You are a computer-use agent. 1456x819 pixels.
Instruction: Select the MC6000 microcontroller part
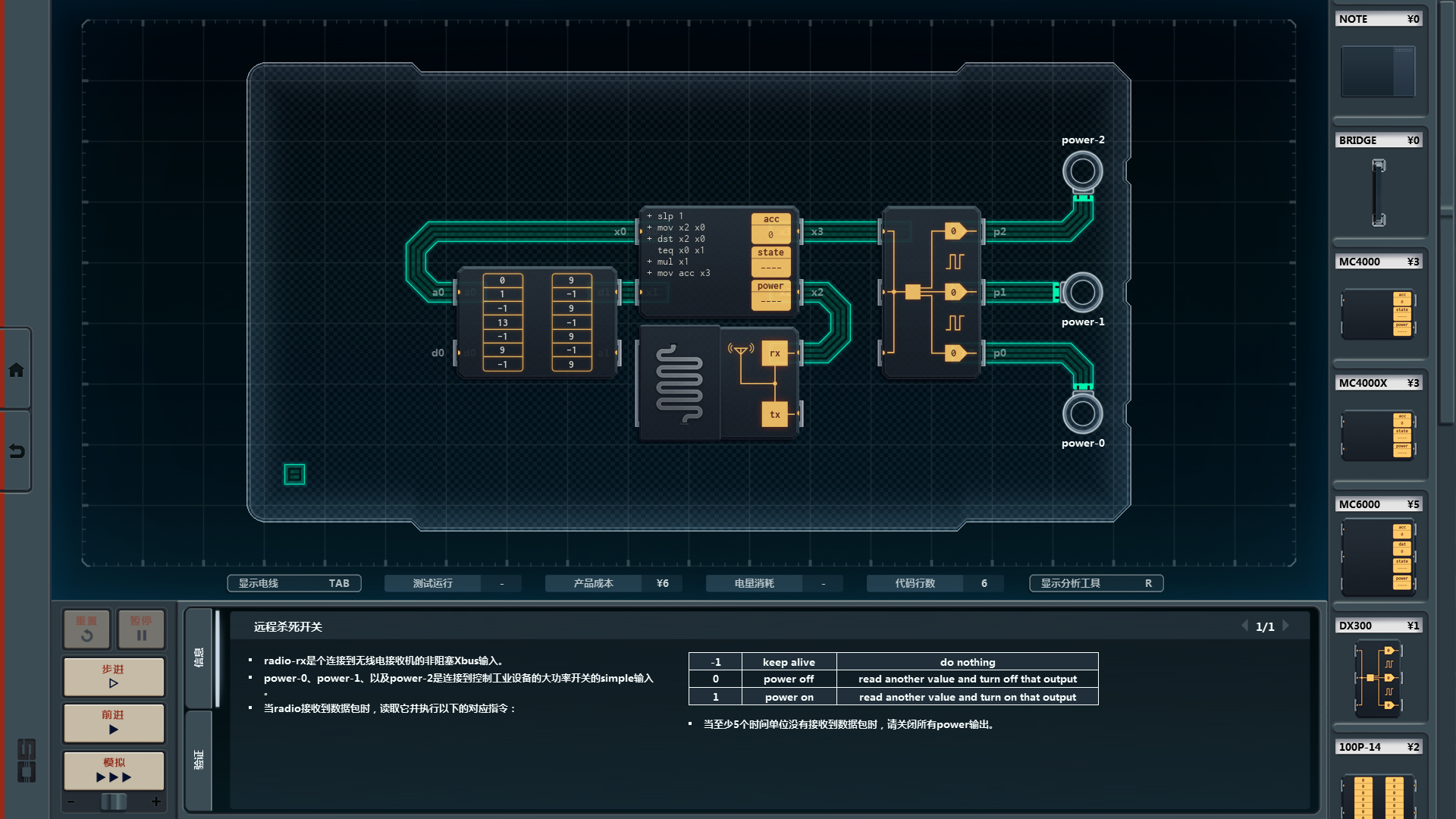click(x=1378, y=557)
